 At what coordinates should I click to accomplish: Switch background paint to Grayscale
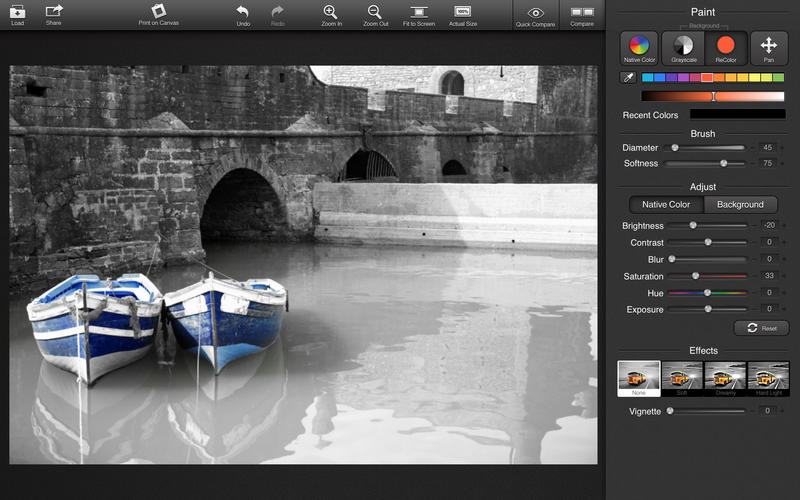[x=684, y=47]
